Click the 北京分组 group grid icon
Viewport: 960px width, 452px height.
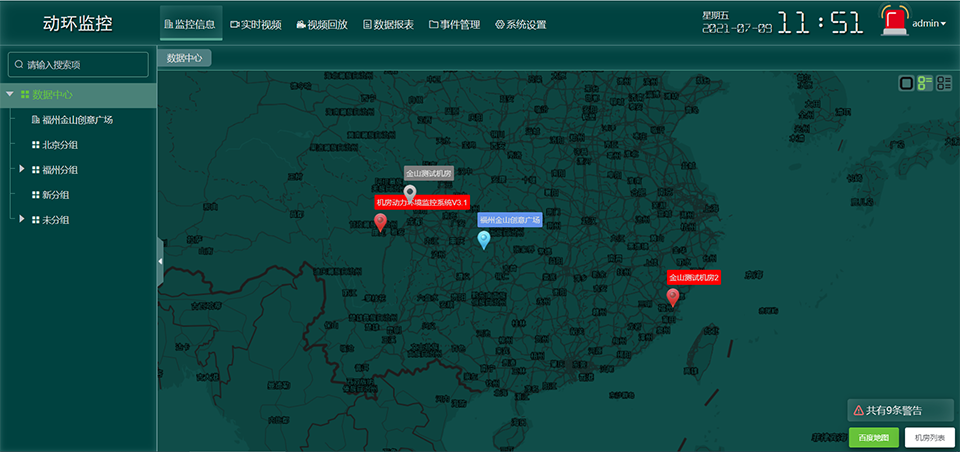click(36, 145)
